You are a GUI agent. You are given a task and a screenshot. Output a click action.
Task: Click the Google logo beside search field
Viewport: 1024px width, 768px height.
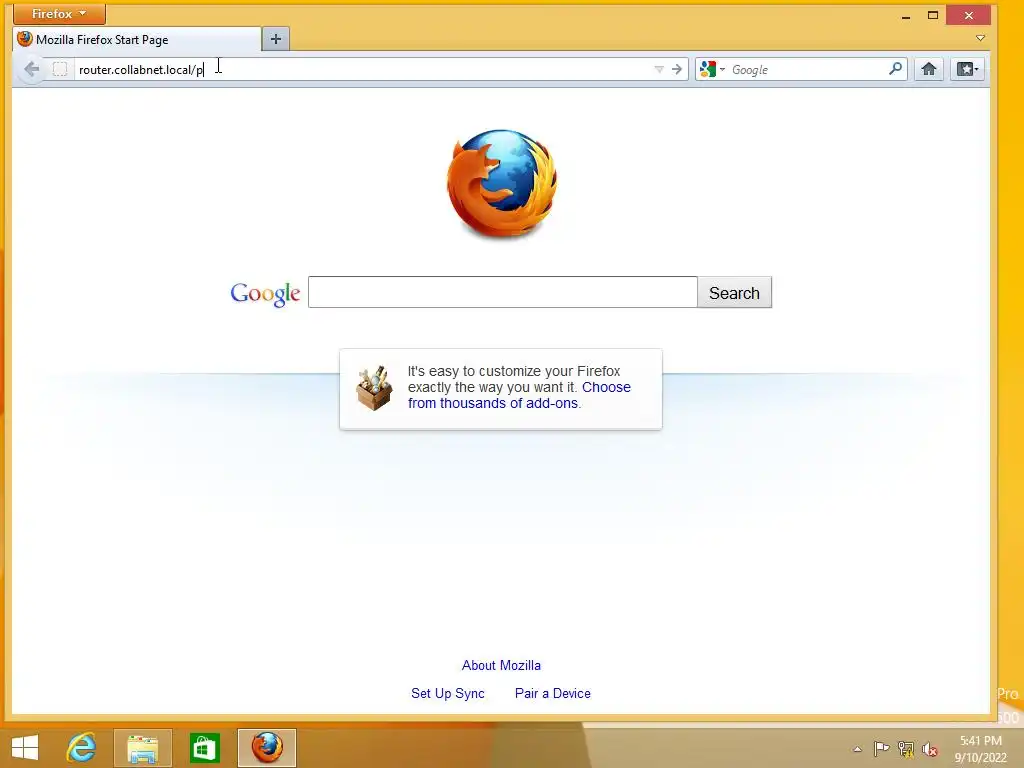tap(265, 294)
